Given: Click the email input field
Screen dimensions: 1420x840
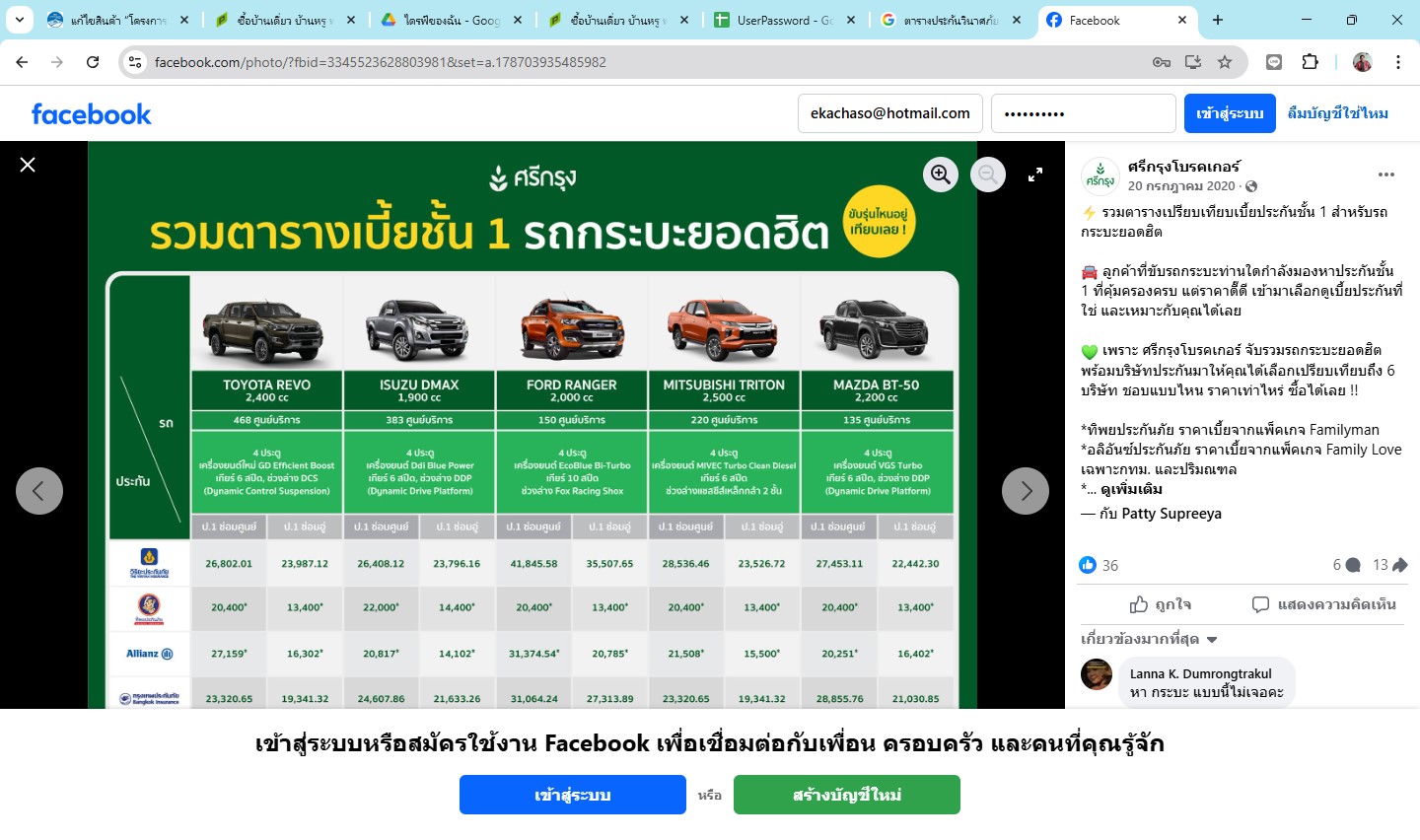Looking at the screenshot, I should [x=890, y=113].
